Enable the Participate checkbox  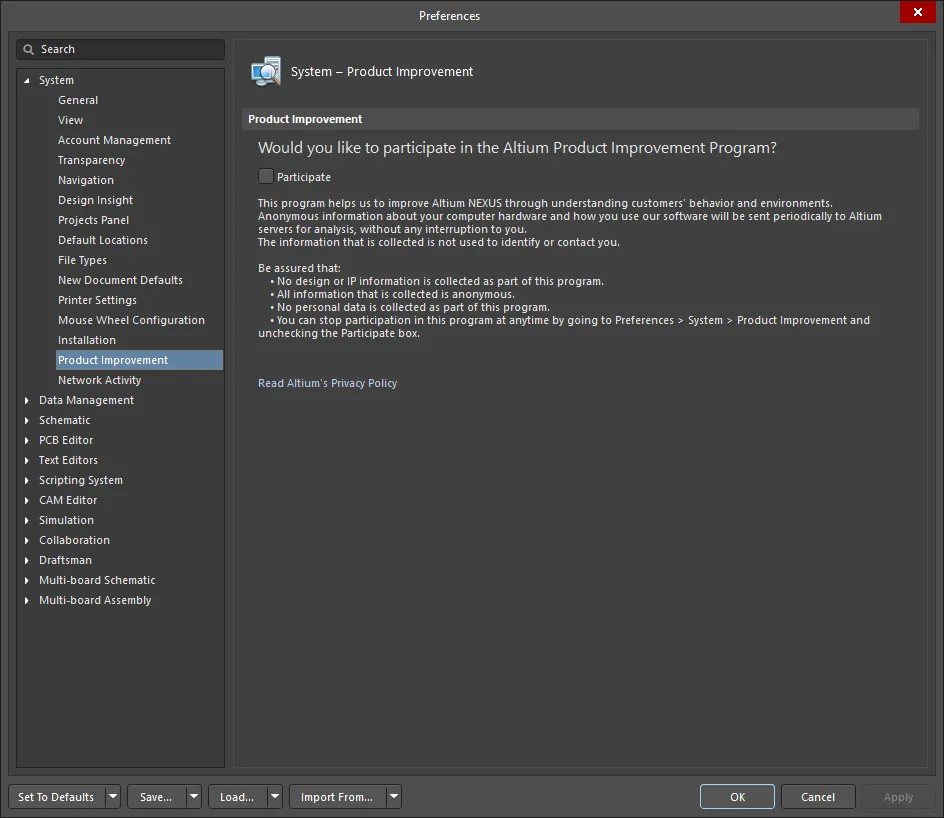pos(266,176)
